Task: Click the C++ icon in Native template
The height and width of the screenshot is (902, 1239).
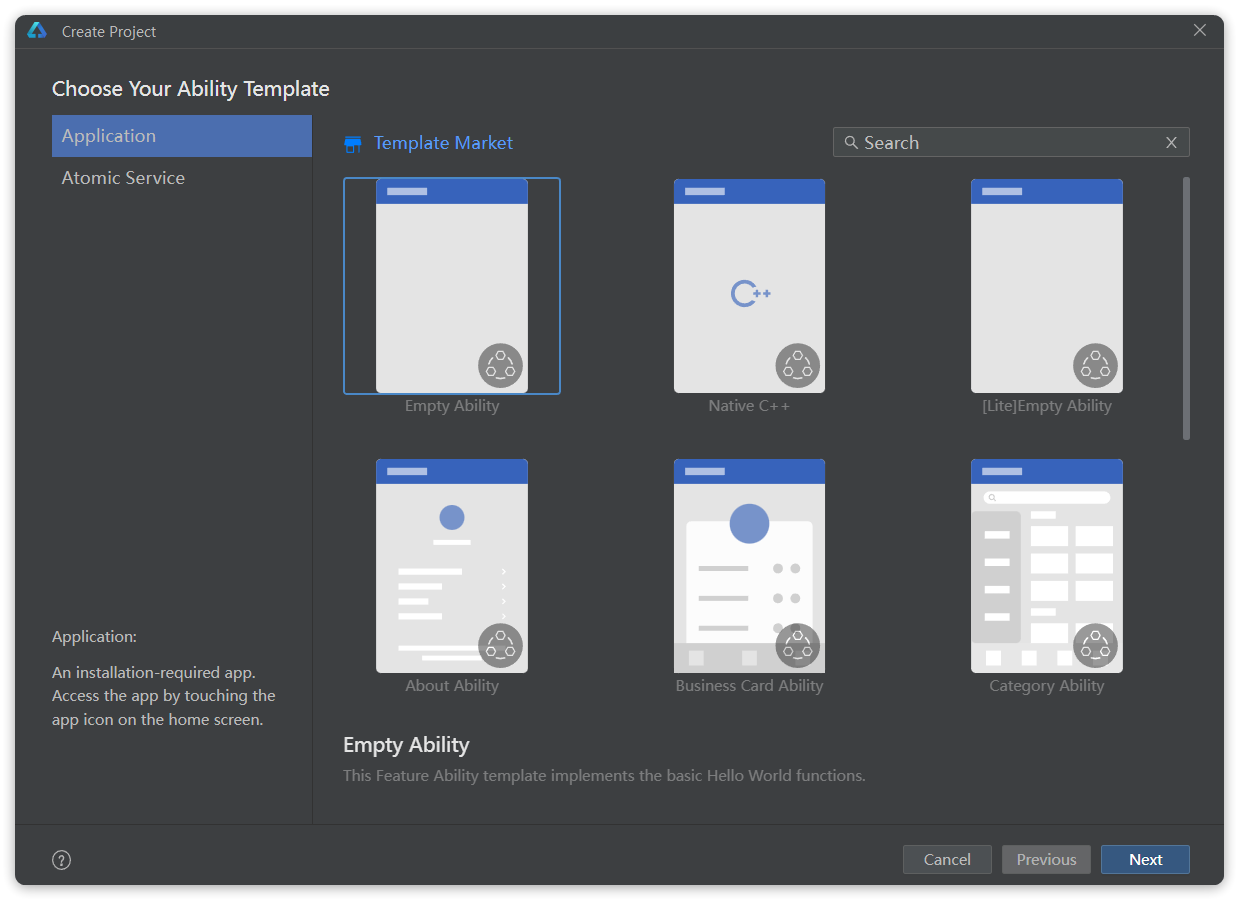Action: pos(750,293)
